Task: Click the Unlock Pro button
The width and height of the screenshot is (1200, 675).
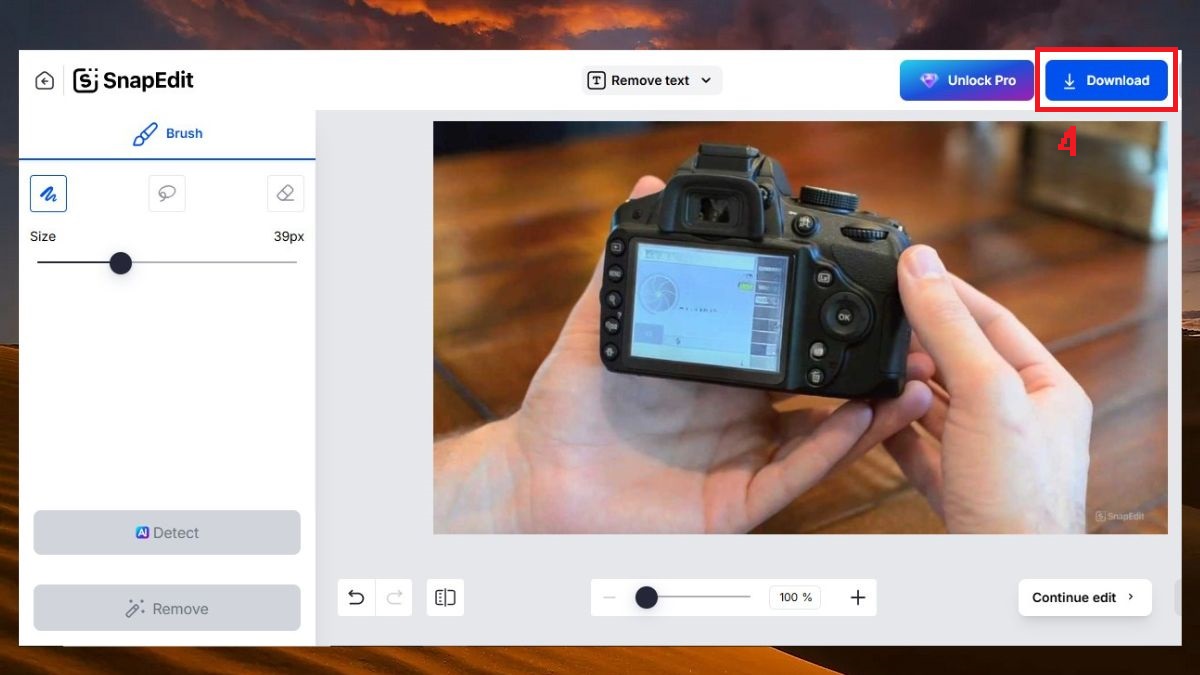Action: (967, 81)
